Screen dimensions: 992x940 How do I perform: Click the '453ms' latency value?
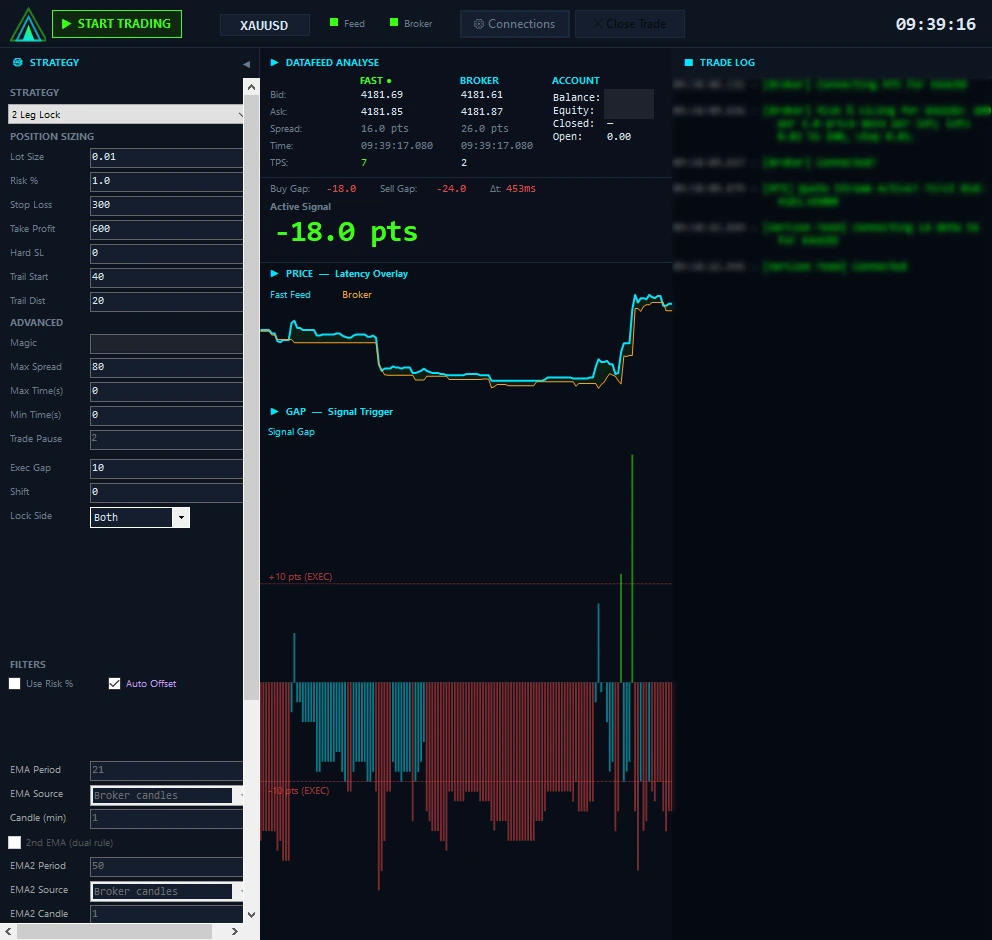521,189
